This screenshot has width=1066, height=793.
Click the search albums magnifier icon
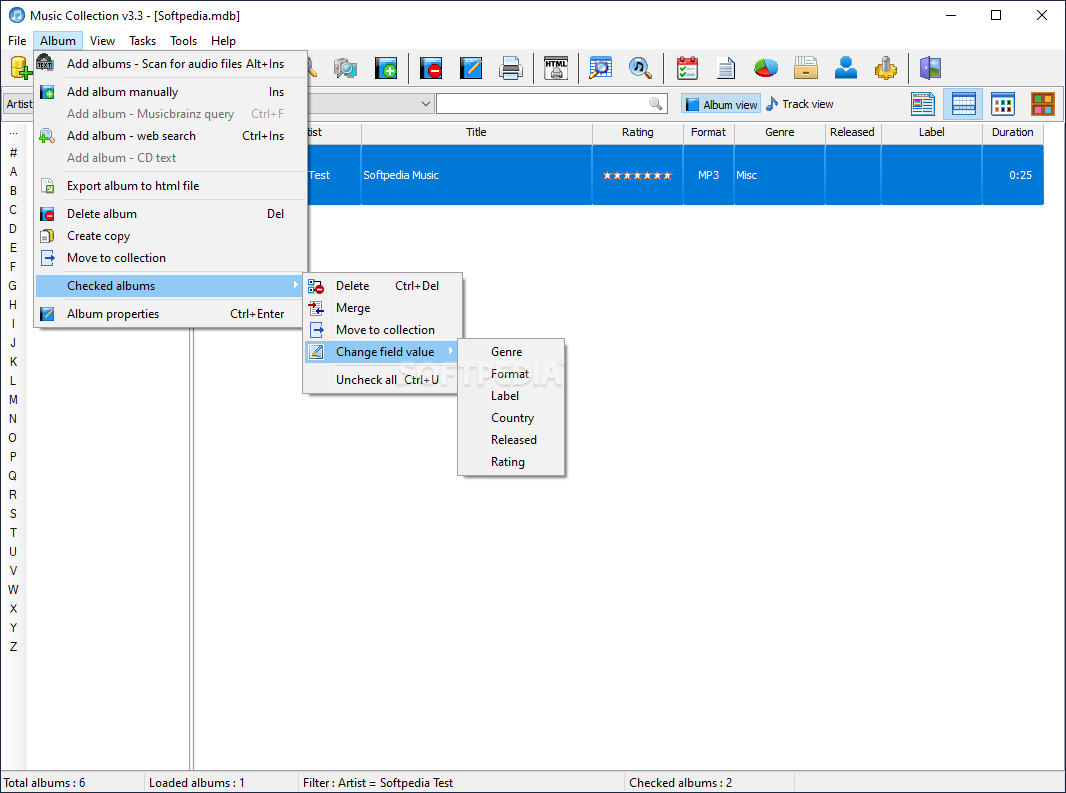point(600,68)
